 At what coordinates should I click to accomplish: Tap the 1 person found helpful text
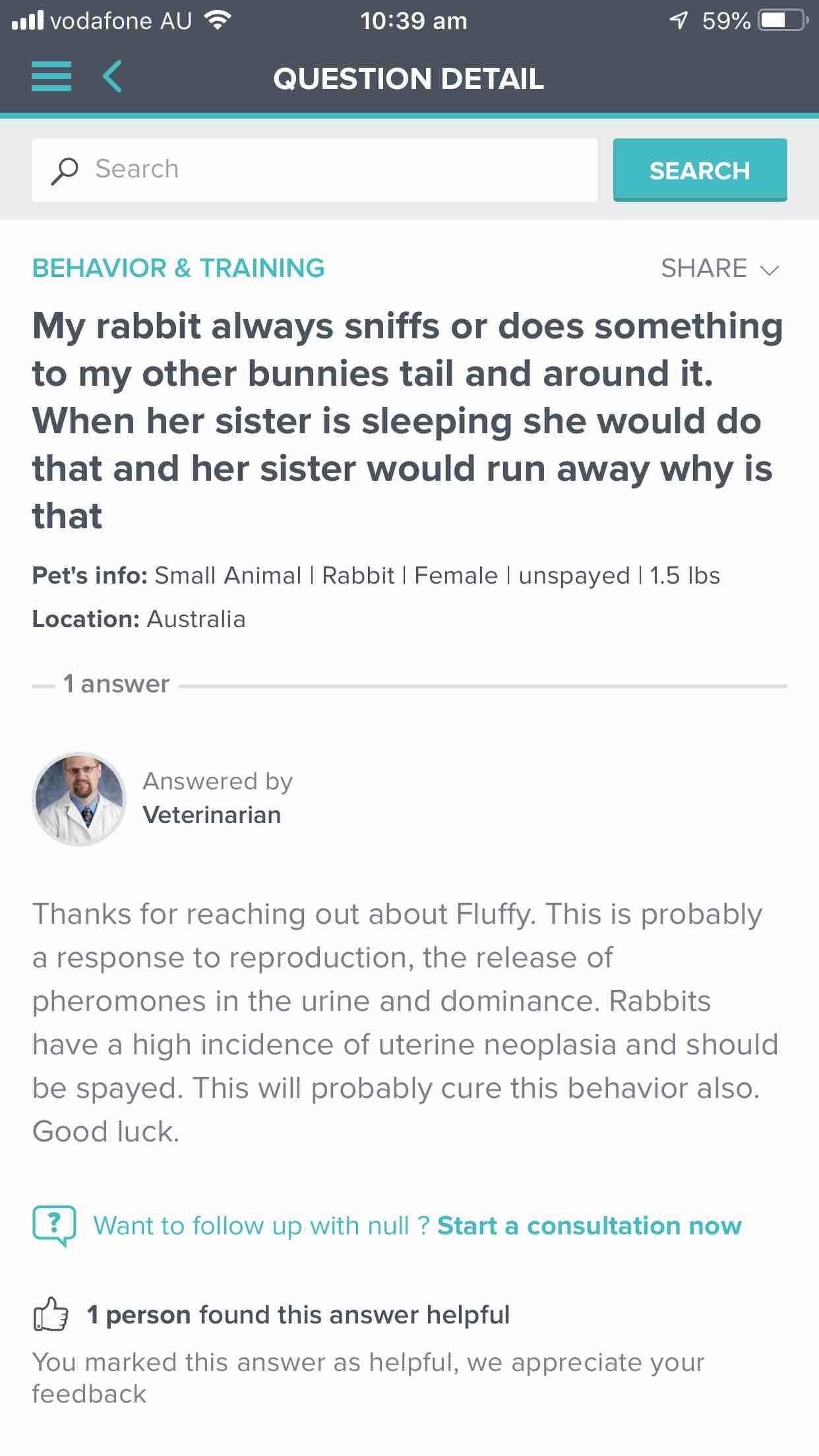coord(298,1315)
